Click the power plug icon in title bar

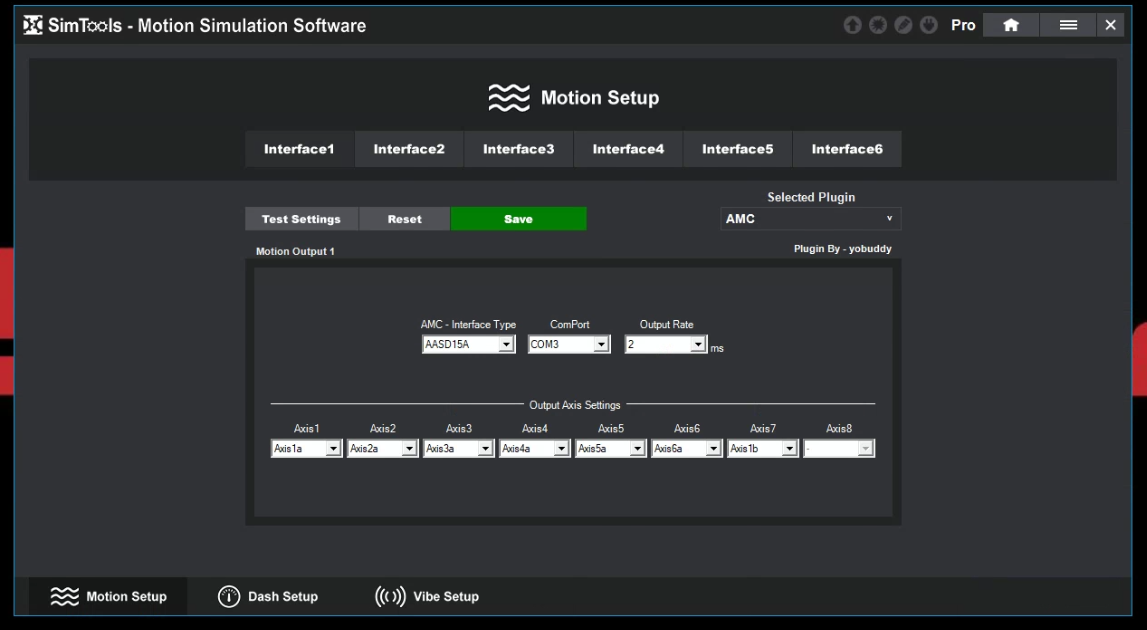click(927, 25)
